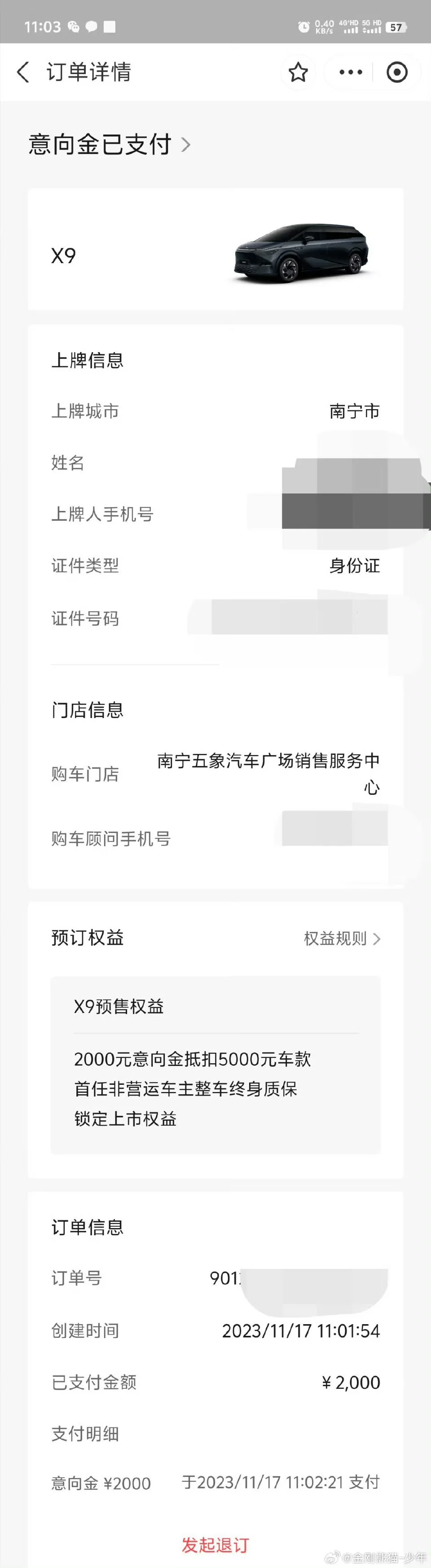Tap the X9预售权益 benefits card
The height and width of the screenshot is (1568, 431).
pos(215,1065)
